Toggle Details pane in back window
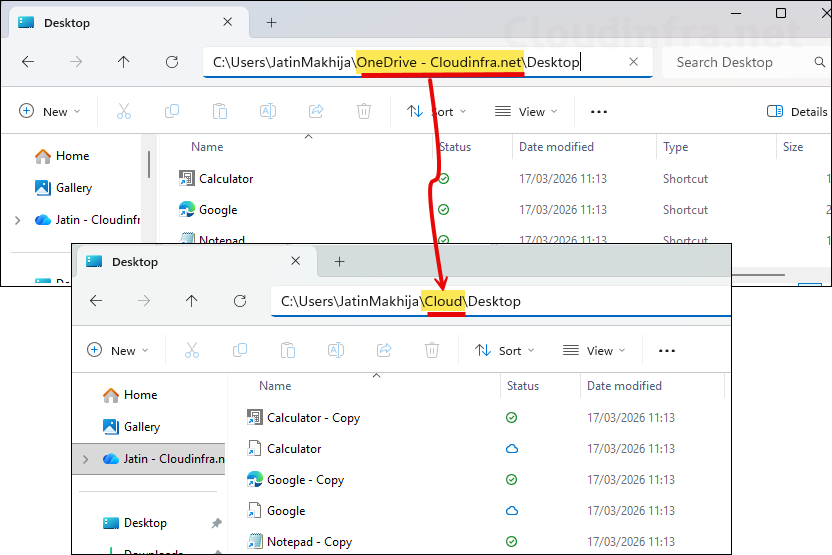The image size is (832, 555). 797,111
